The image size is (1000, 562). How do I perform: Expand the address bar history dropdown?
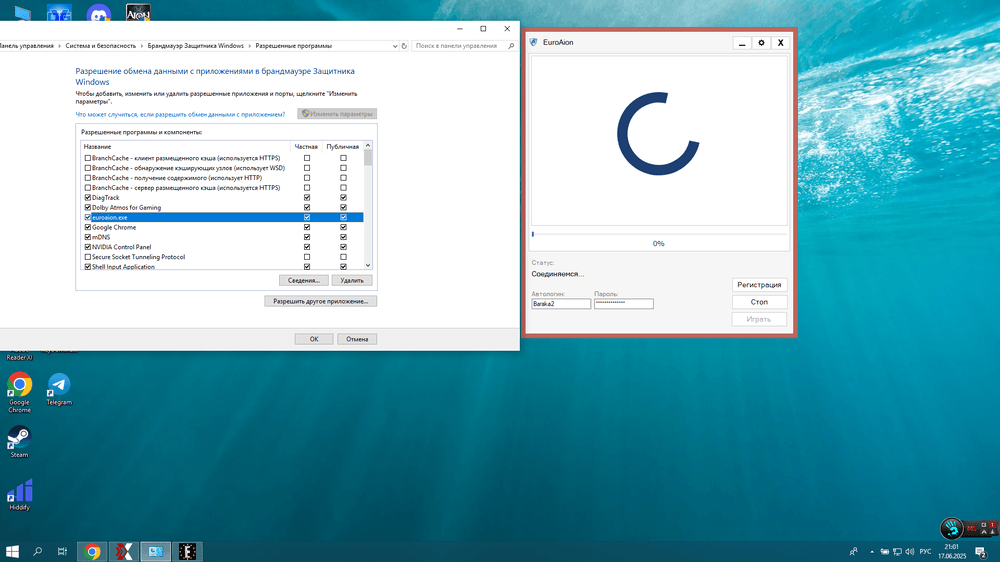click(x=391, y=45)
